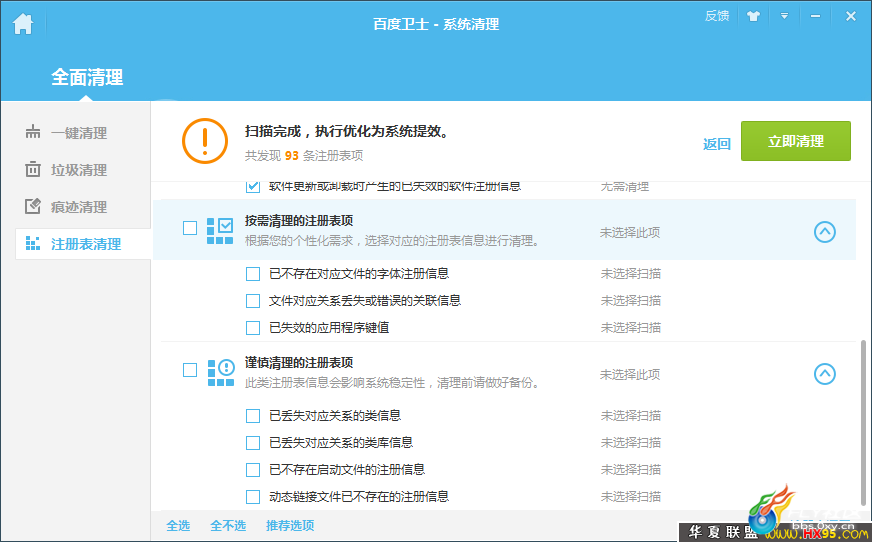Check 已不存在启动文件的注册信息
Viewport: 872px width, 542px height.
coord(252,470)
